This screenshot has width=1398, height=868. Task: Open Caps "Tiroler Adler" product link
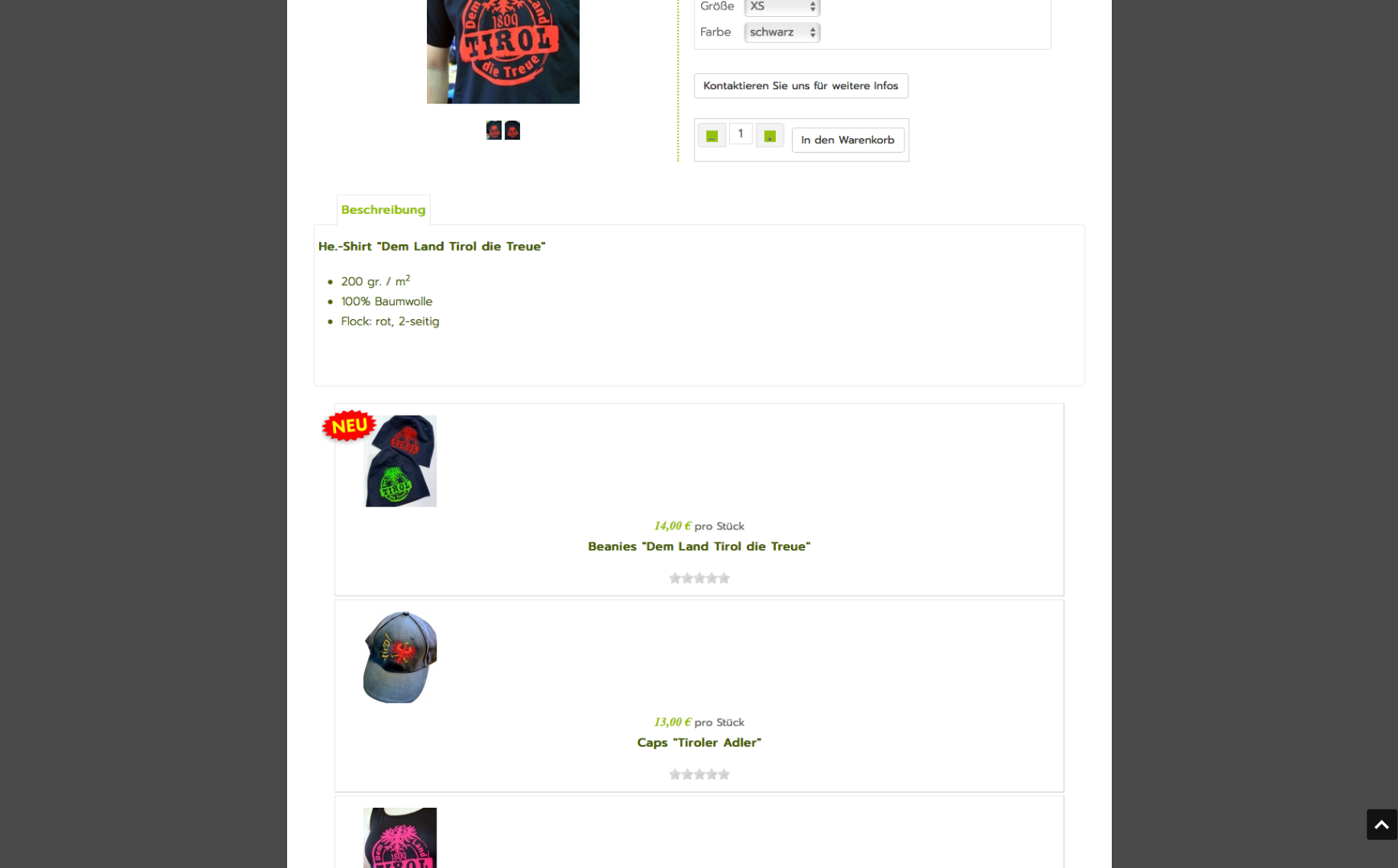click(699, 743)
